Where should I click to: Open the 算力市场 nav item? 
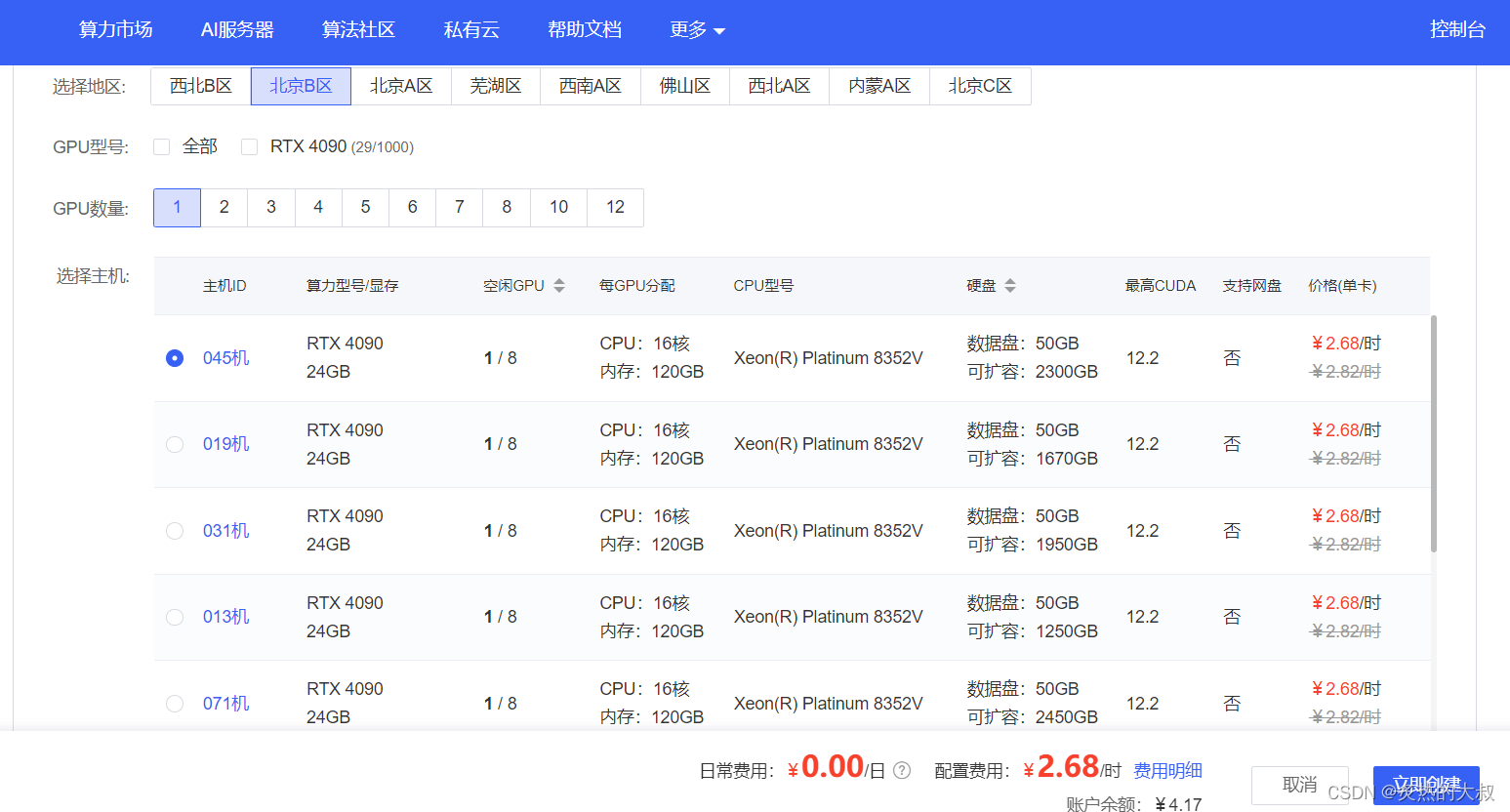click(x=115, y=30)
